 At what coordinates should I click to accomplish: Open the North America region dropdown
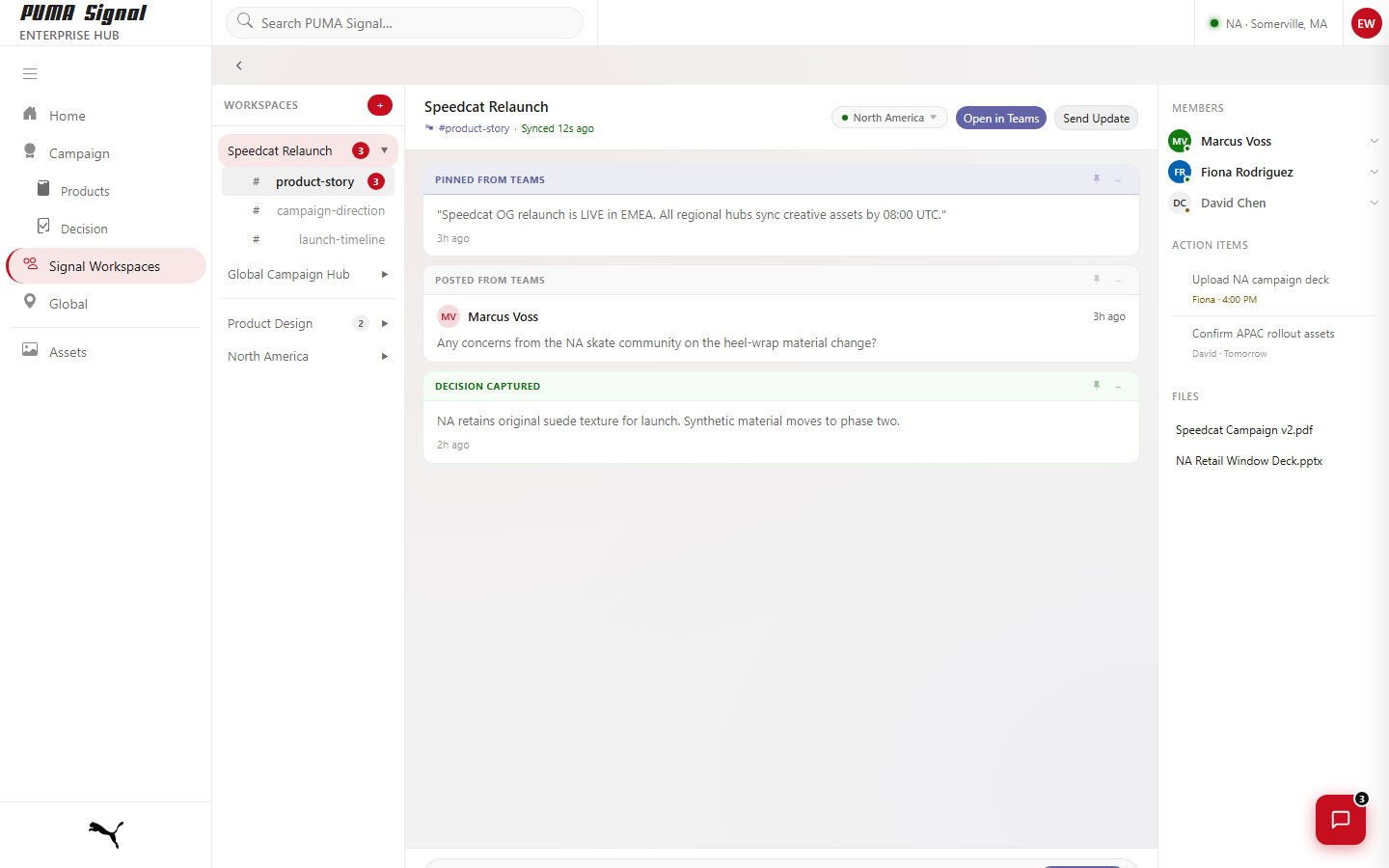pyautogui.click(x=889, y=118)
